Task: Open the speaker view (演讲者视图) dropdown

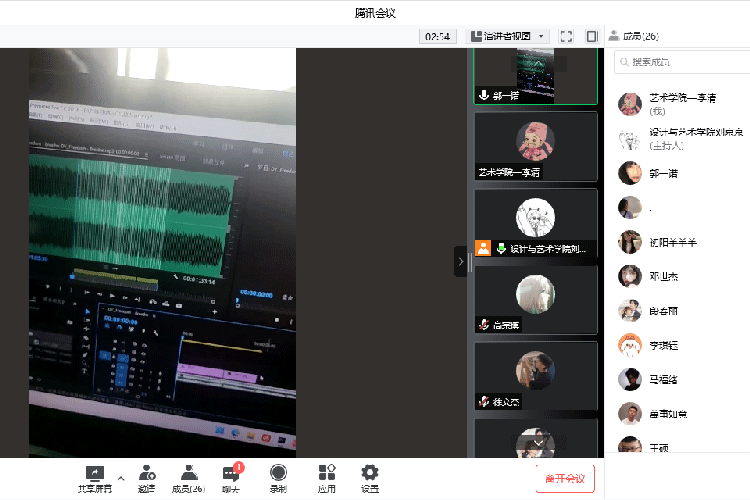Action: click(509, 36)
